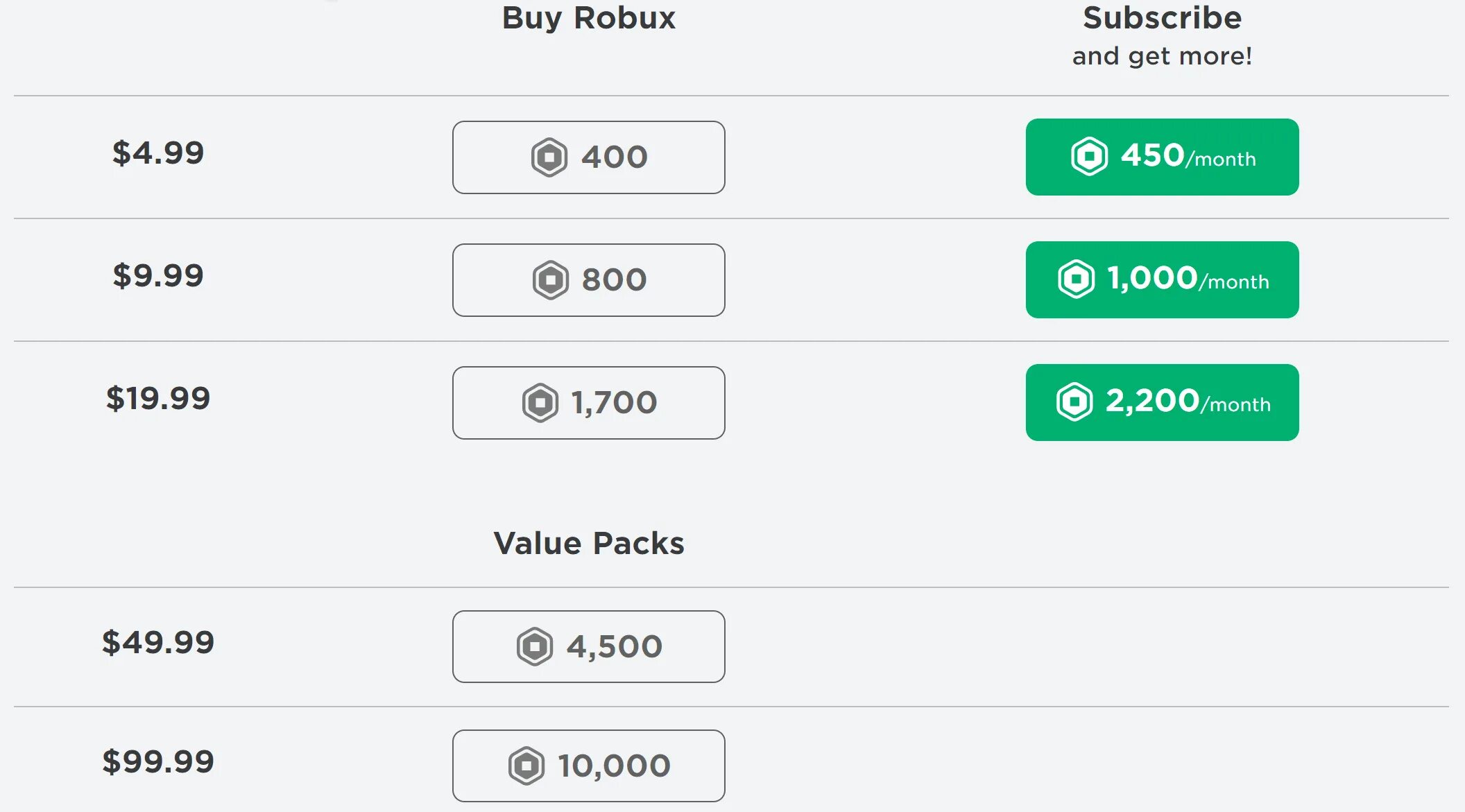Click the Robux coin icon beside 800
The width and height of the screenshot is (1465, 812).
(x=551, y=280)
